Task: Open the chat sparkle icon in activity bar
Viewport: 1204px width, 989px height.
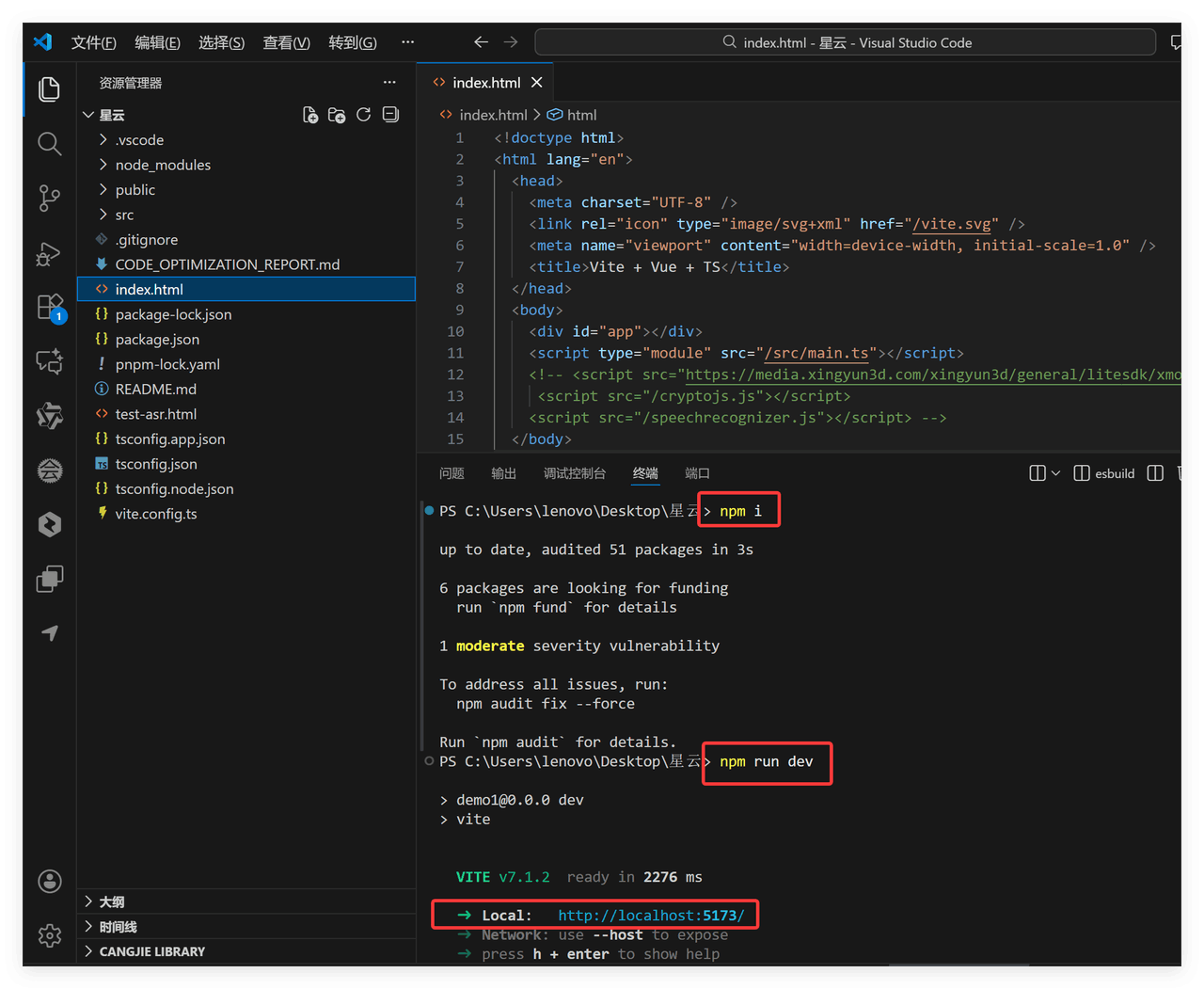Action: (x=50, y=361)
